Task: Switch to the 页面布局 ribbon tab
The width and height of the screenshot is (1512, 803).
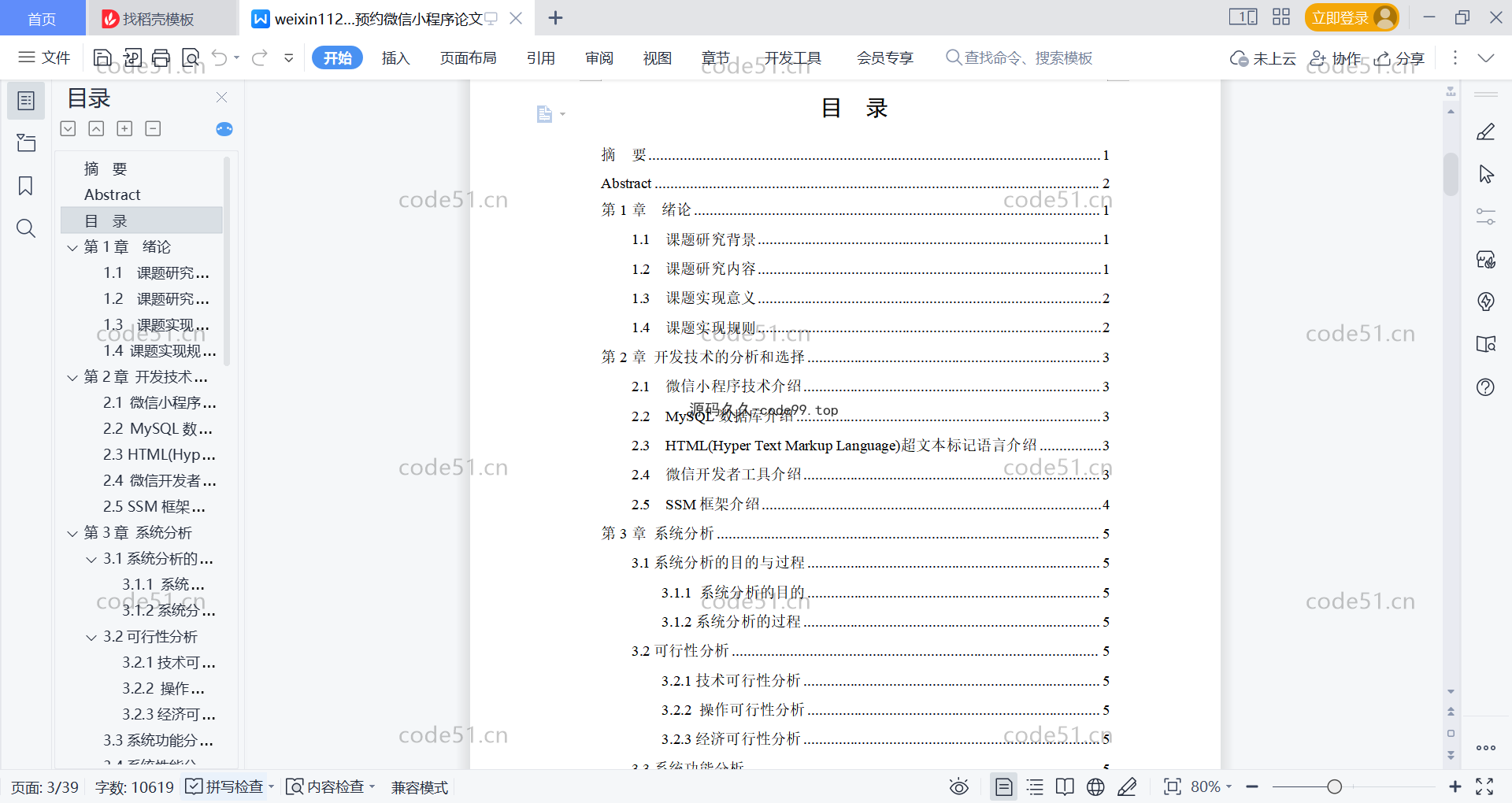Action: [x=468, y=57]
